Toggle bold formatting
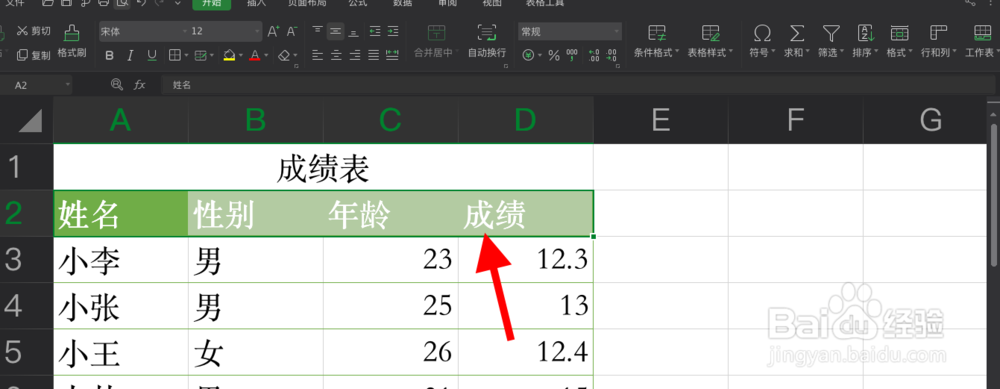This screenshot has width=1000, height=389. coord(109,55)
